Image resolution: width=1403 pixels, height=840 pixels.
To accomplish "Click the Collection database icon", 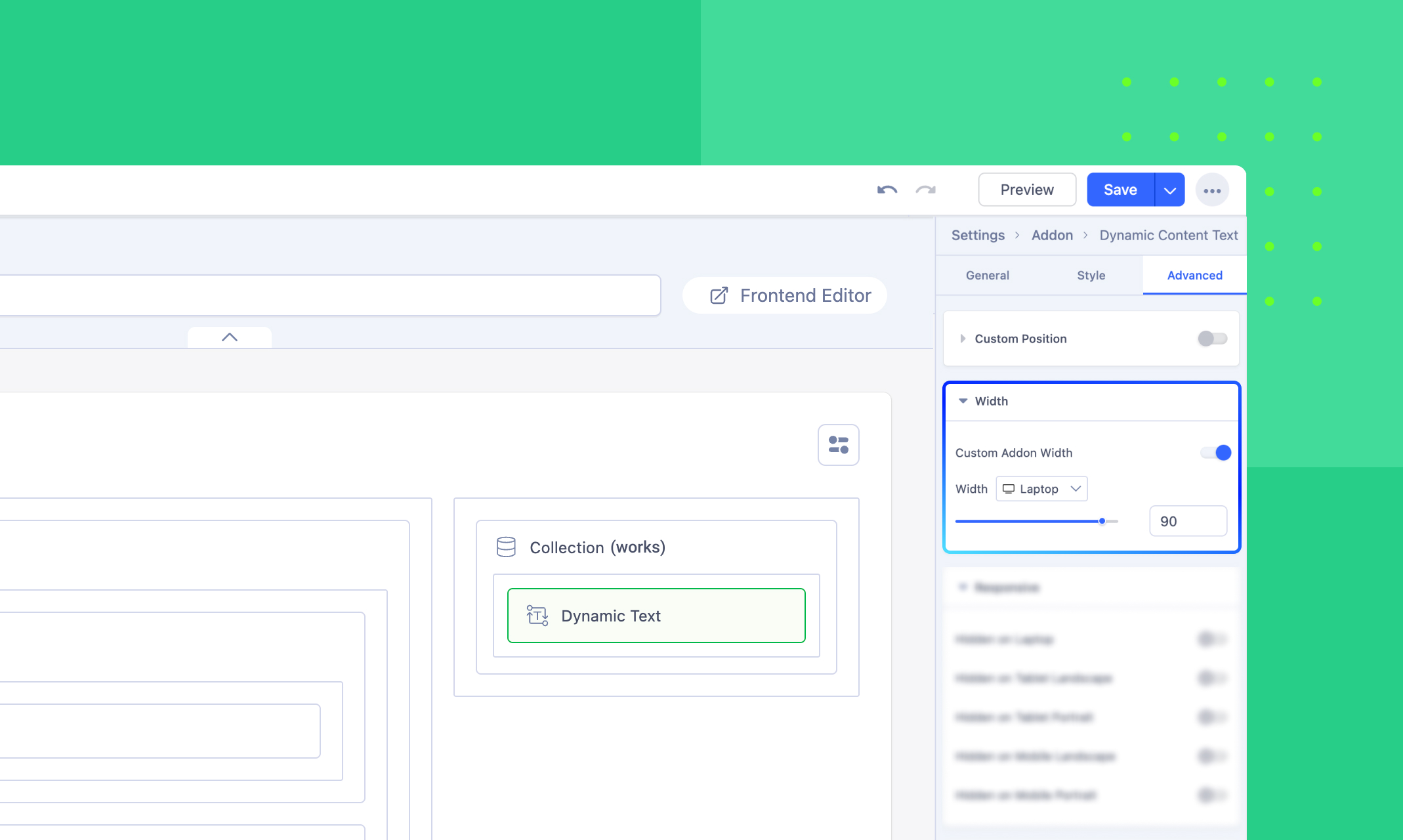I will pos(506,547).
